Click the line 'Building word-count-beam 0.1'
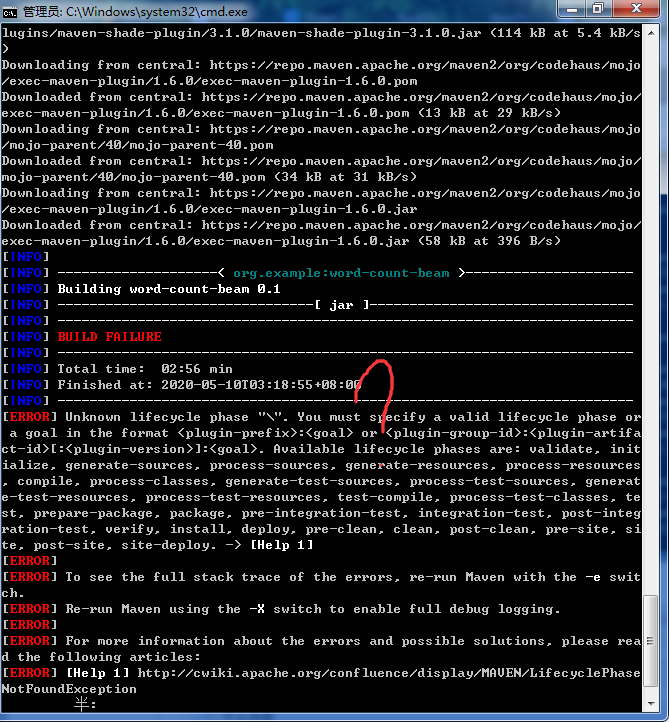The height and width of the screenshot is (722, 669). pyautogui.click(x=169, y=289)
